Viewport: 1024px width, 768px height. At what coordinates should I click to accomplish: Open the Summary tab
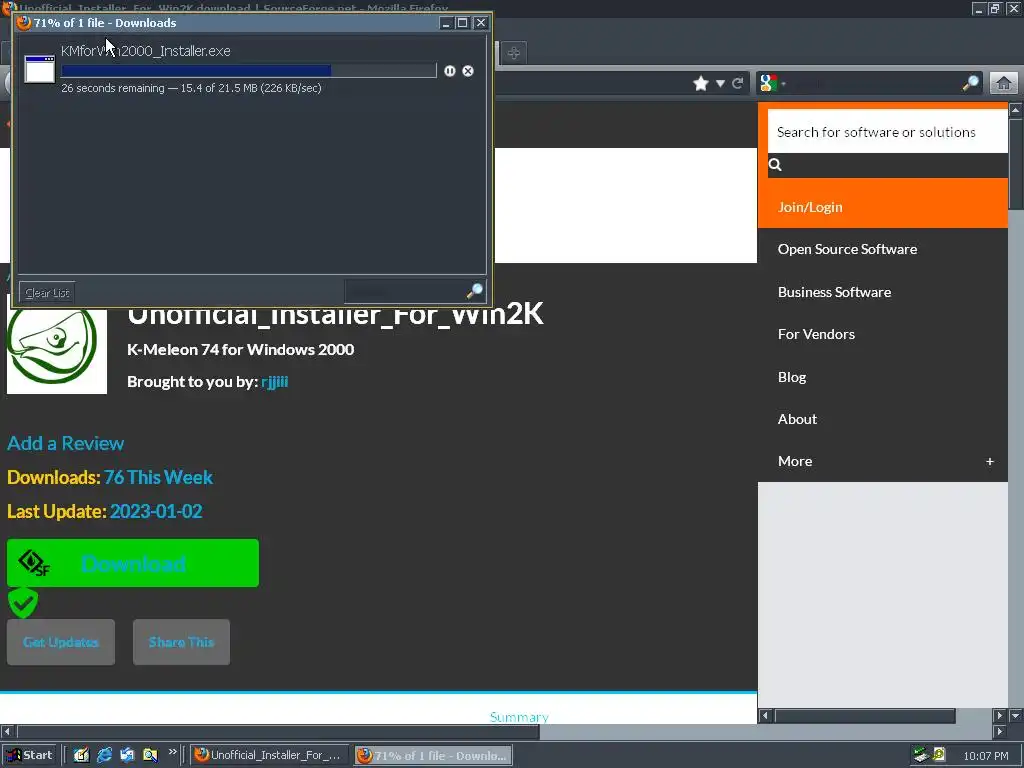pyautogui.click(x=519, y=716)
